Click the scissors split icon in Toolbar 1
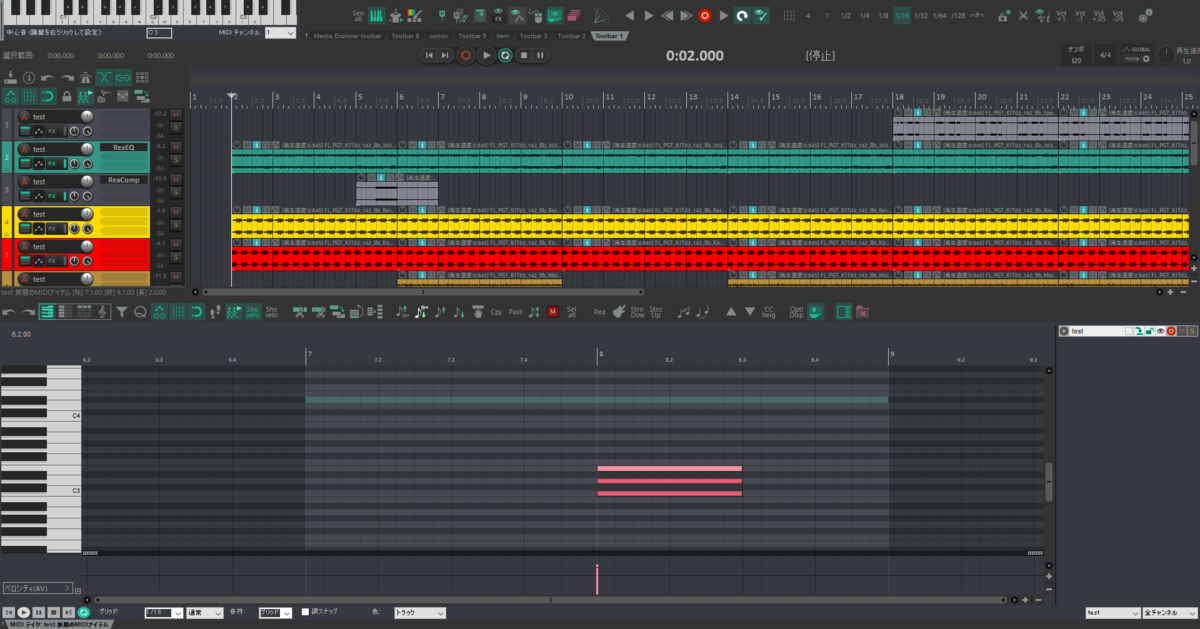 [1023, 15]
